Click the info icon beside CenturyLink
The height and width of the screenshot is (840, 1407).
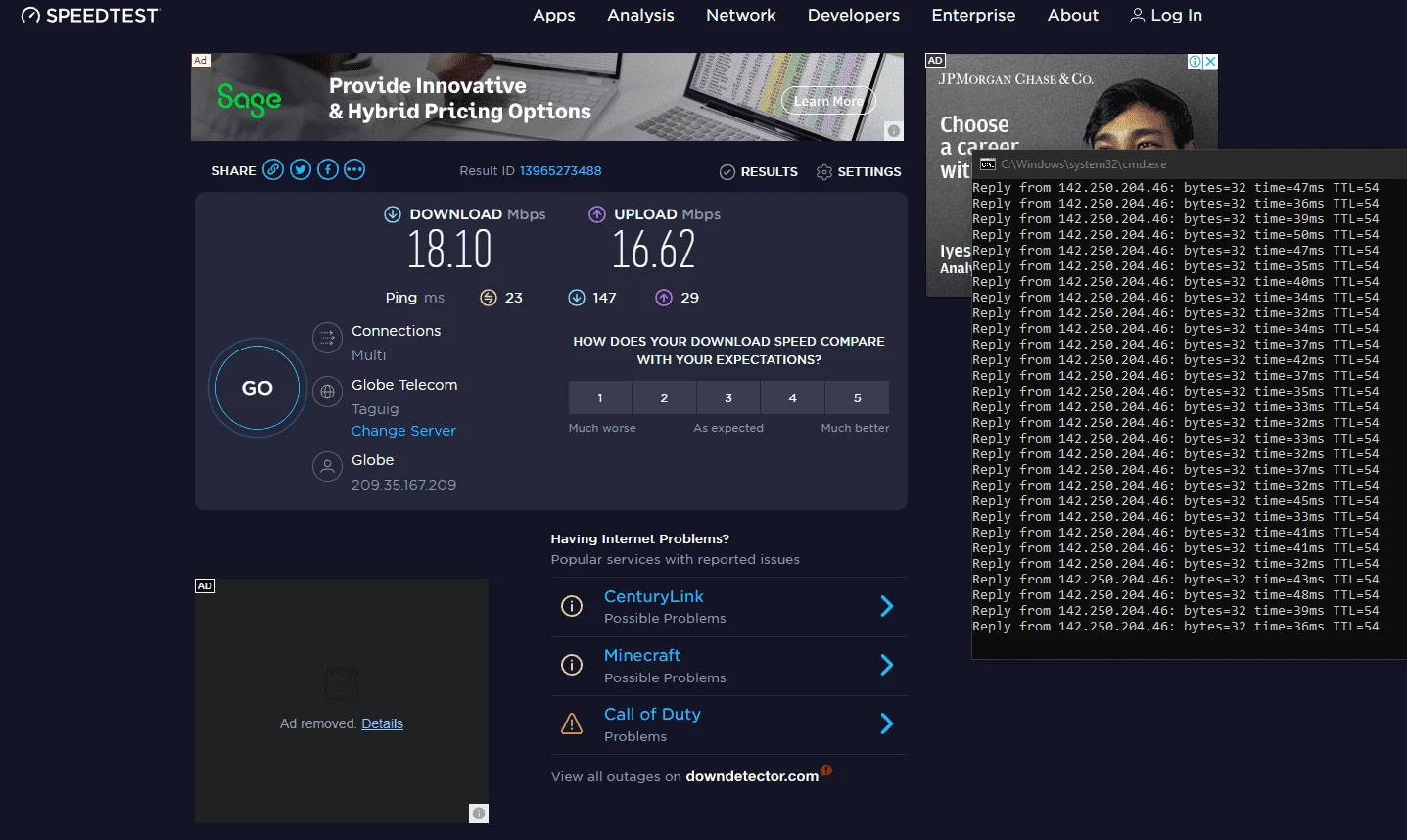(x=572, y=606)
